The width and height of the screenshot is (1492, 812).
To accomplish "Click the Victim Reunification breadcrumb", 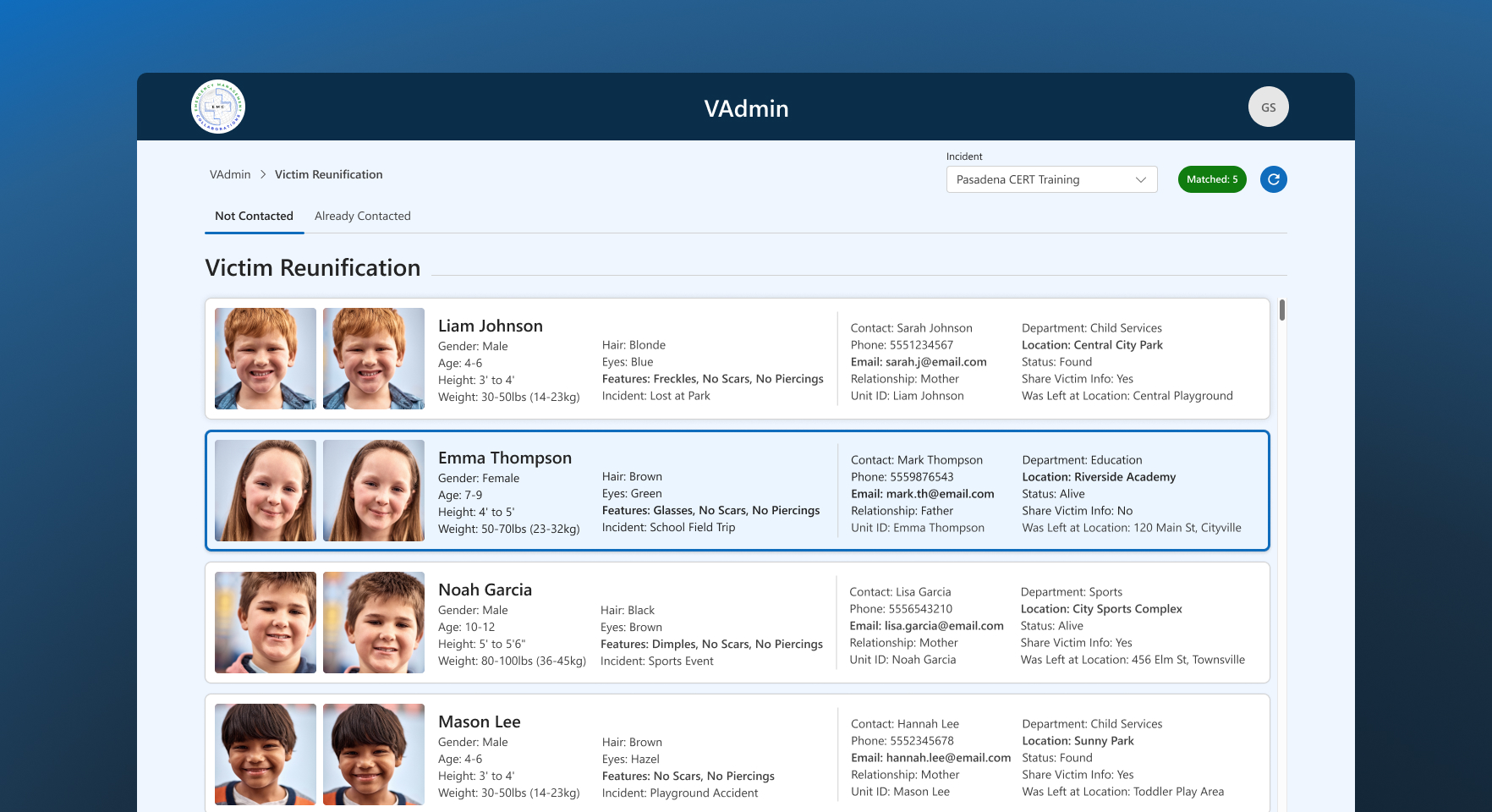I will (x=328, y=174).
